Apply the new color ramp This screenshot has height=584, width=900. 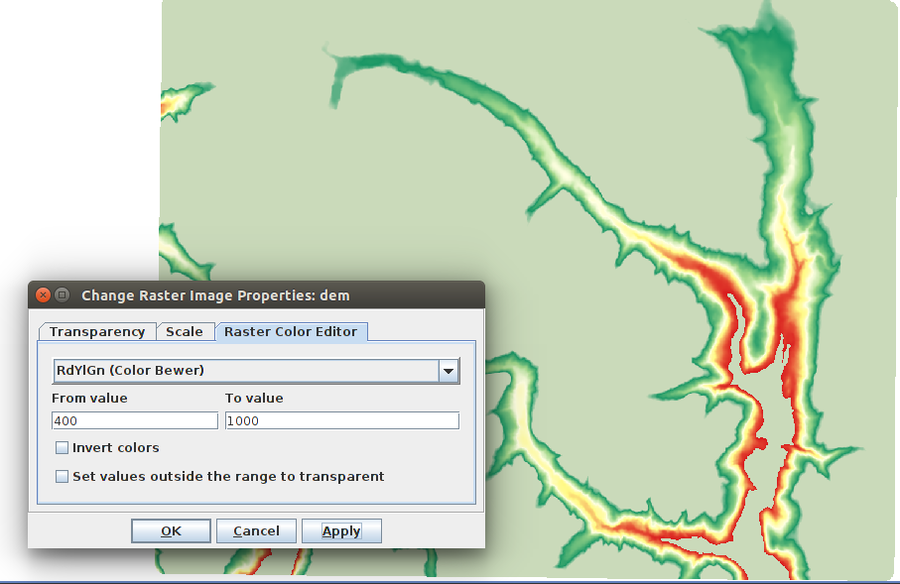[341, 530]
